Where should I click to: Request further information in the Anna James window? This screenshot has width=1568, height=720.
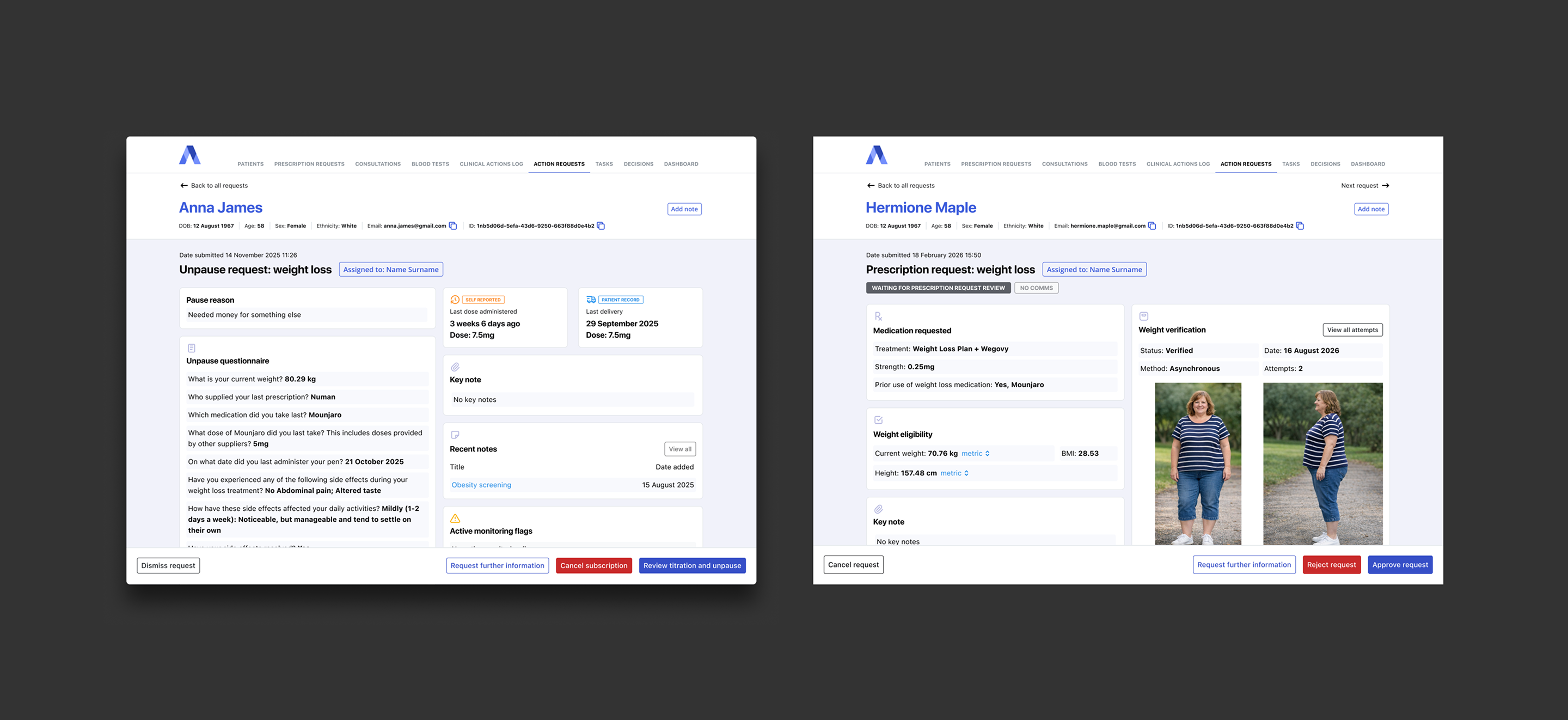497,565
